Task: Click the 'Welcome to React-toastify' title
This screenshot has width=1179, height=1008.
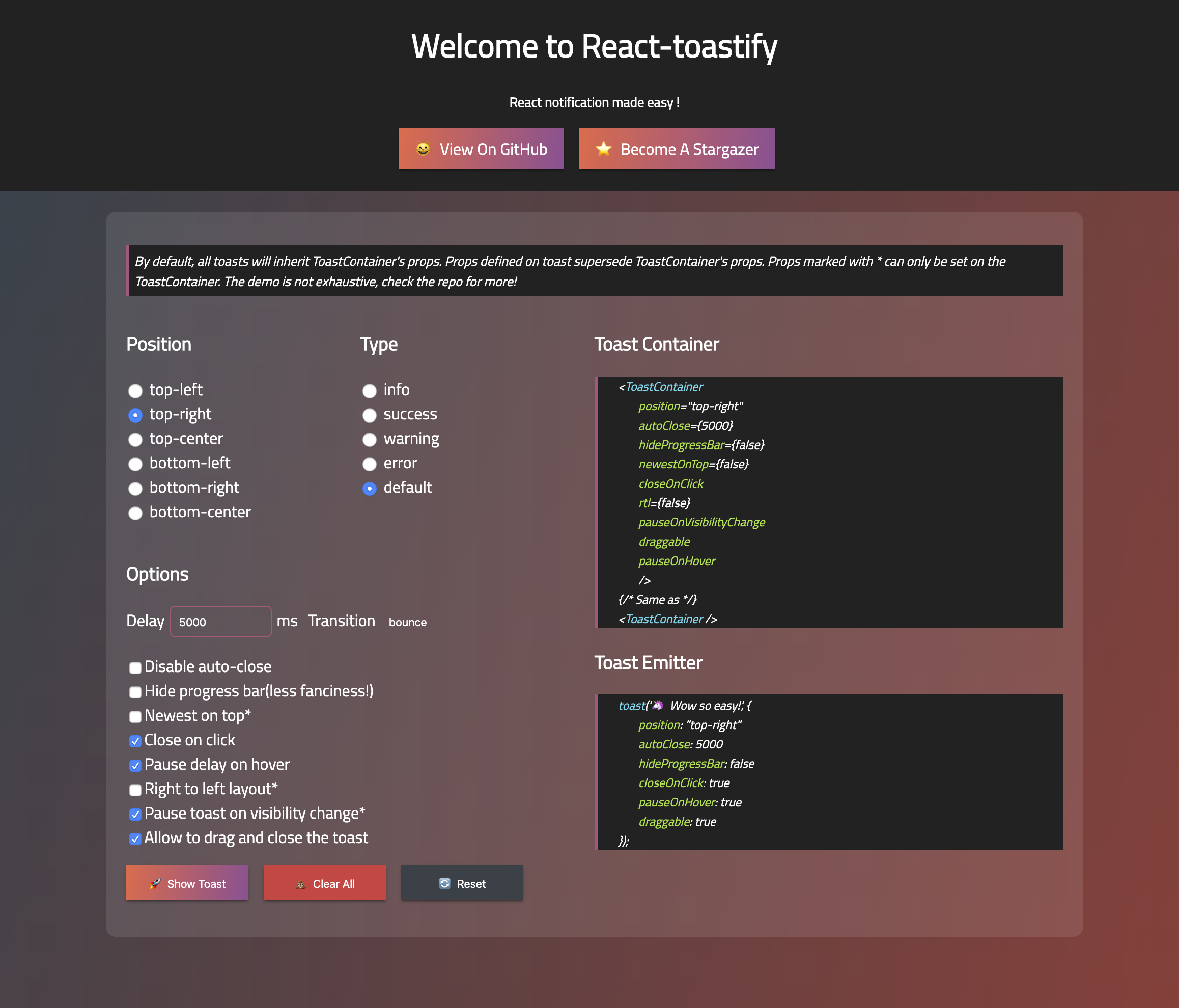Action: [x=594, y=46]
